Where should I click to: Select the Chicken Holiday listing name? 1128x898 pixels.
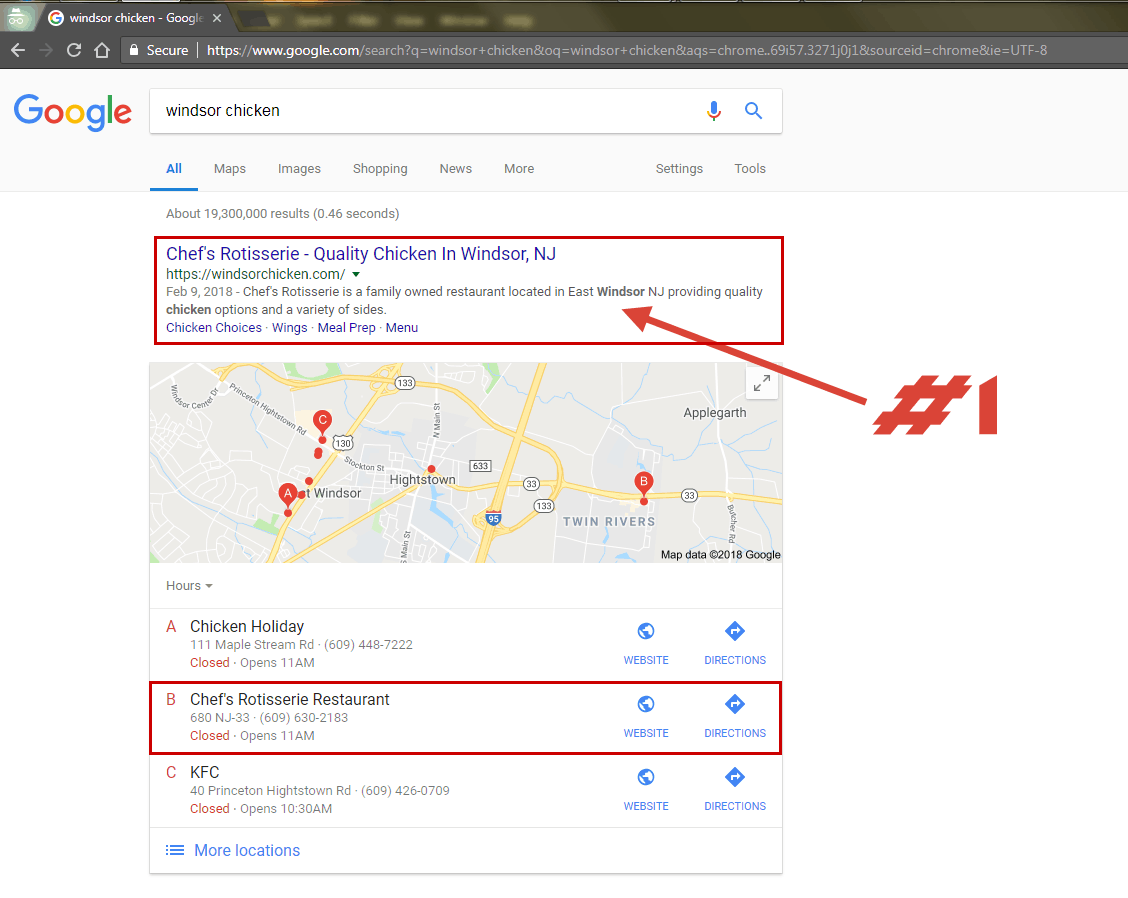coord(247,627)
